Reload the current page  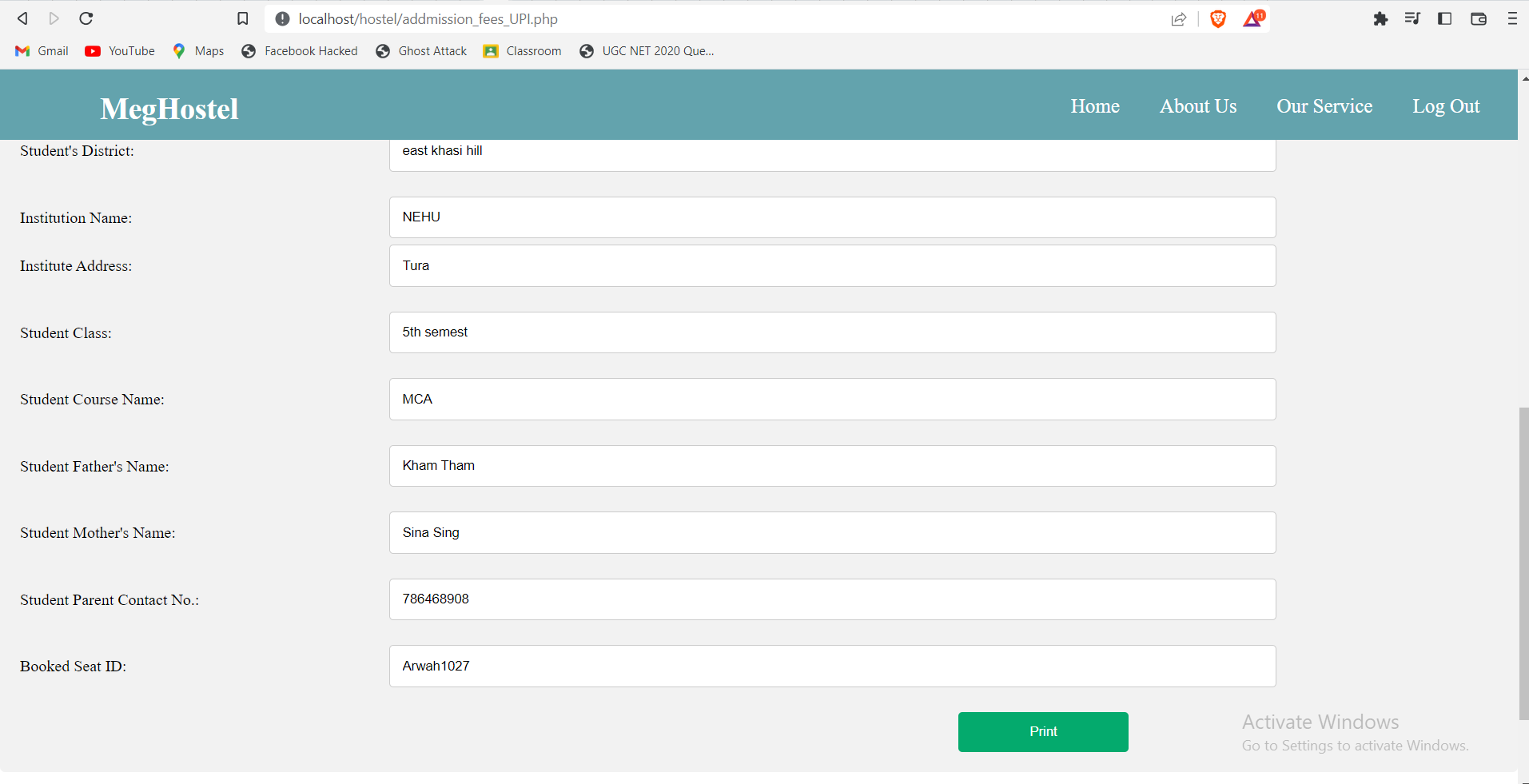coord(86,18)
